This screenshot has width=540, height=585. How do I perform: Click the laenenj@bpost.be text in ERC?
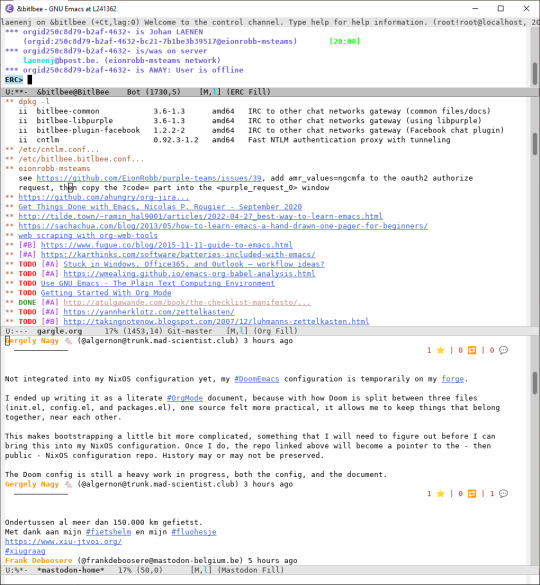point(61,60)
